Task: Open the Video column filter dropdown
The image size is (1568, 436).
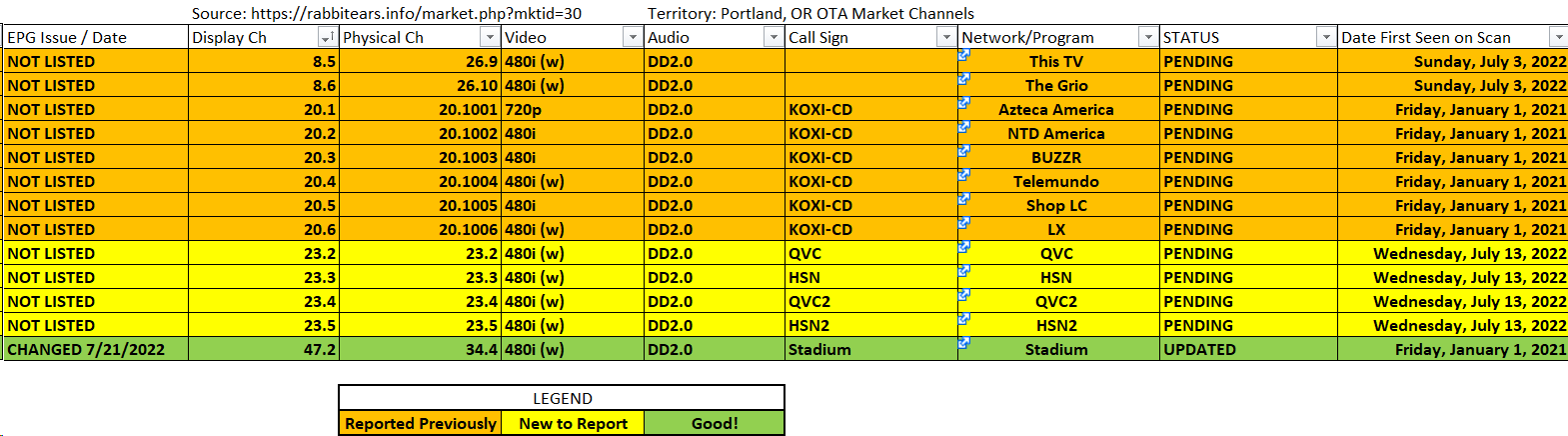Action: click(x=633, y=37)
